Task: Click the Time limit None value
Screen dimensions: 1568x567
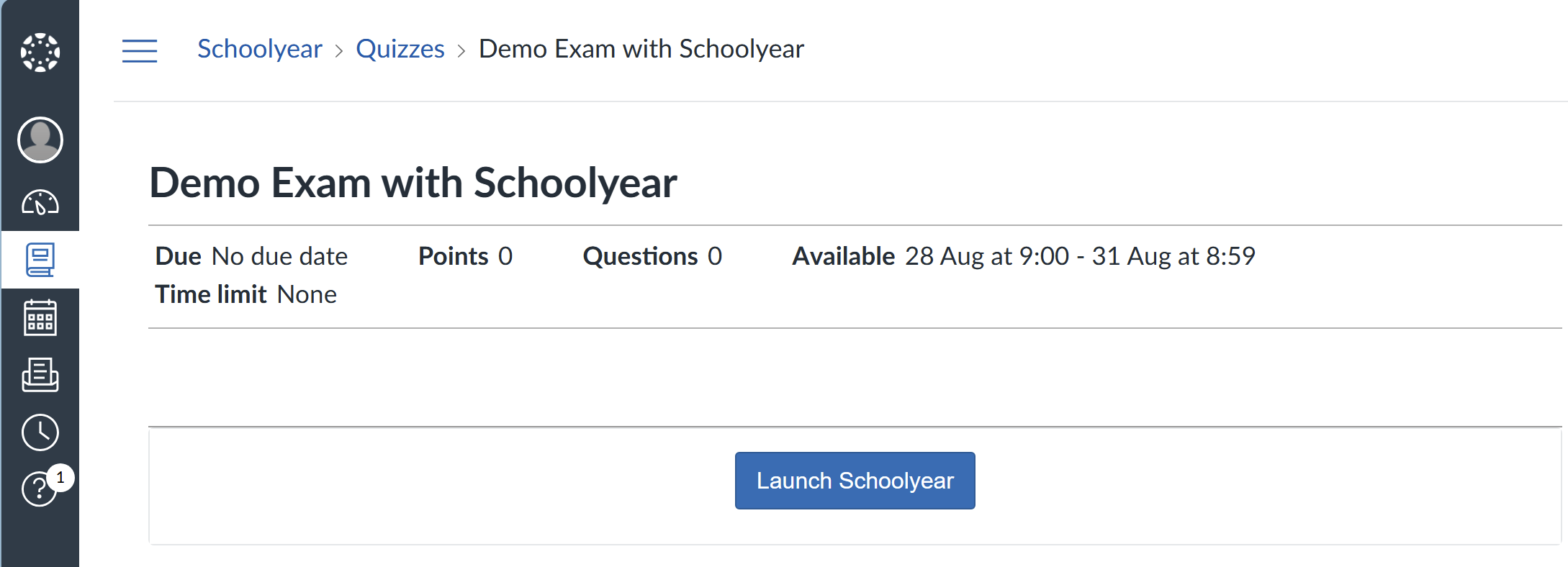Action: (307, 294)
